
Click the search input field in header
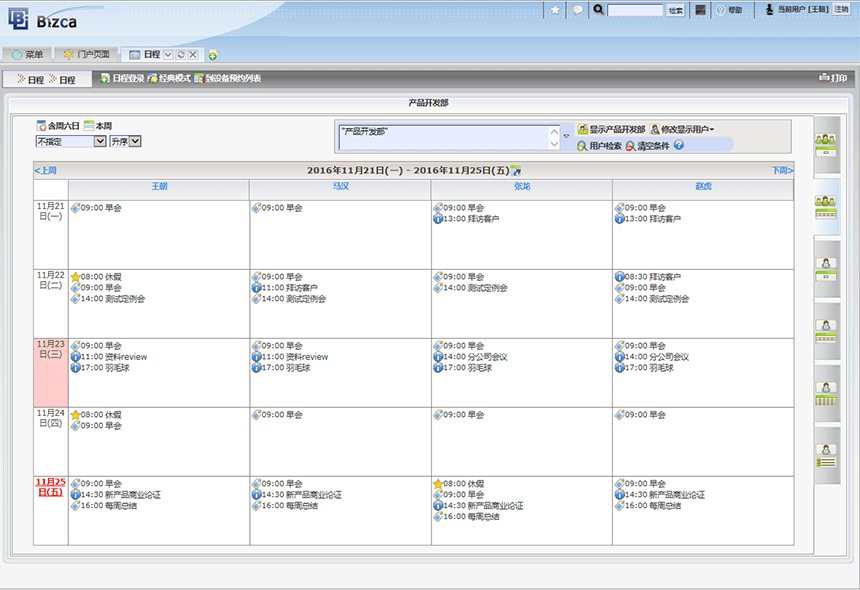(635, 10)
